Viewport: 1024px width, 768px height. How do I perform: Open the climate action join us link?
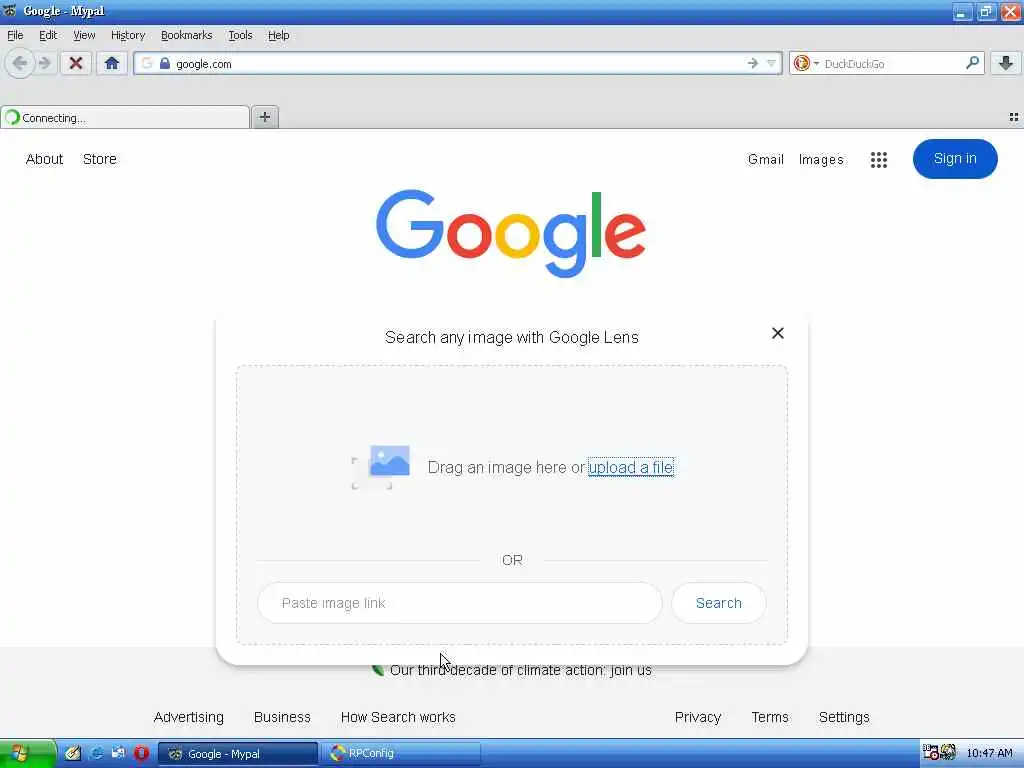coord(520,670)
